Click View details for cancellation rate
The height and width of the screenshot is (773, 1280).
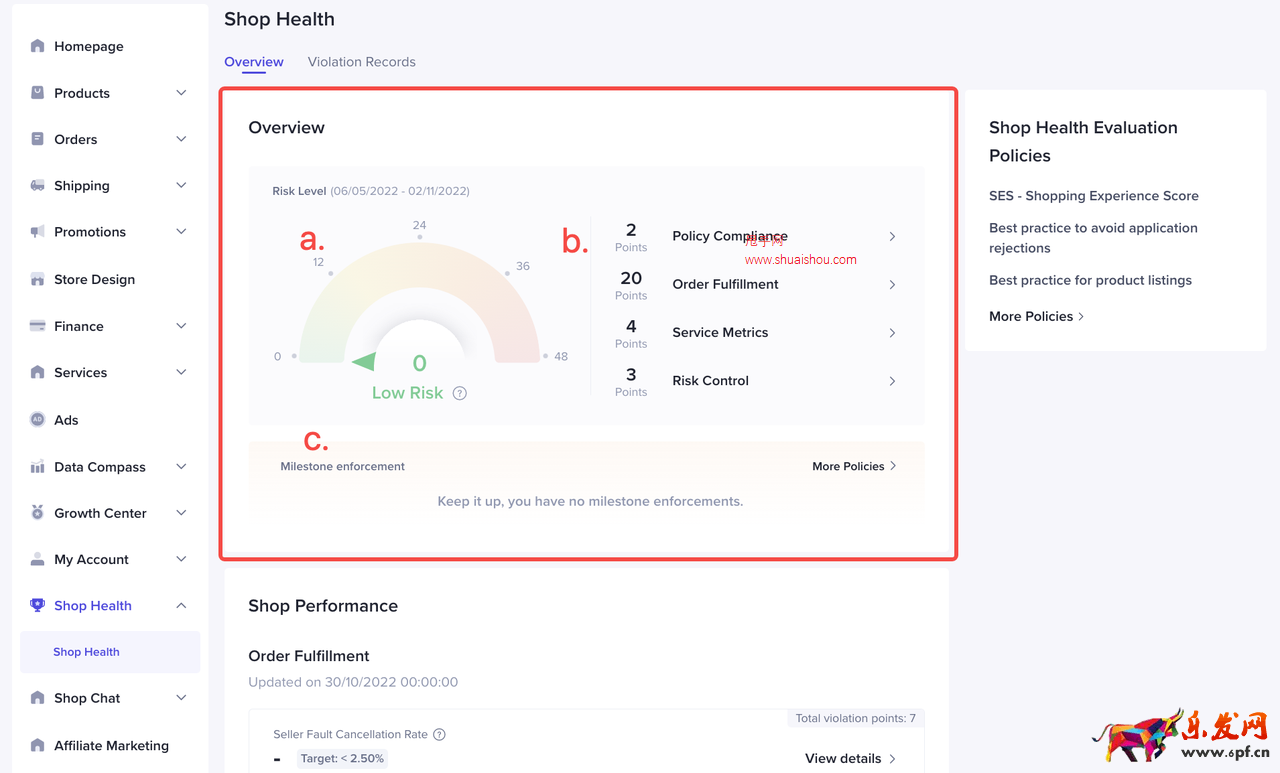(850, 758)
